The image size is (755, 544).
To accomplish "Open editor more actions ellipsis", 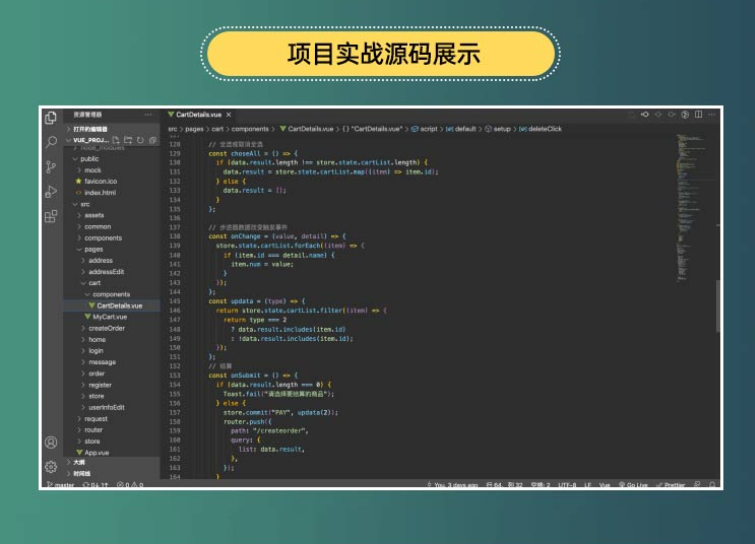I will point(712,115).
